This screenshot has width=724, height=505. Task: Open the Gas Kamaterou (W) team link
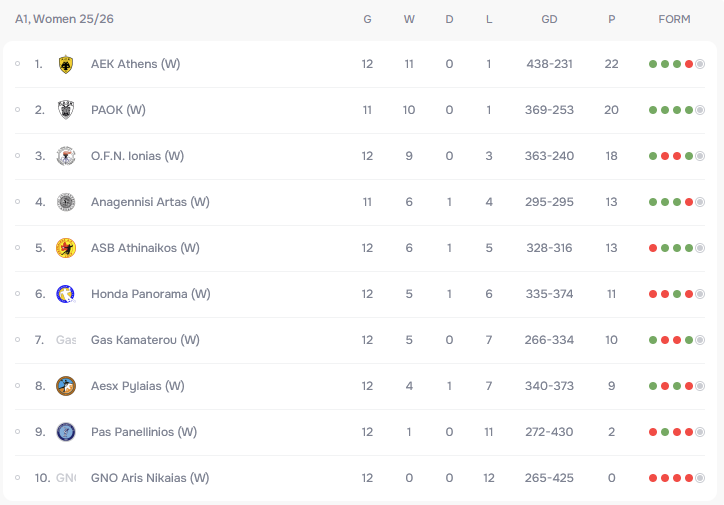[145, 340]
